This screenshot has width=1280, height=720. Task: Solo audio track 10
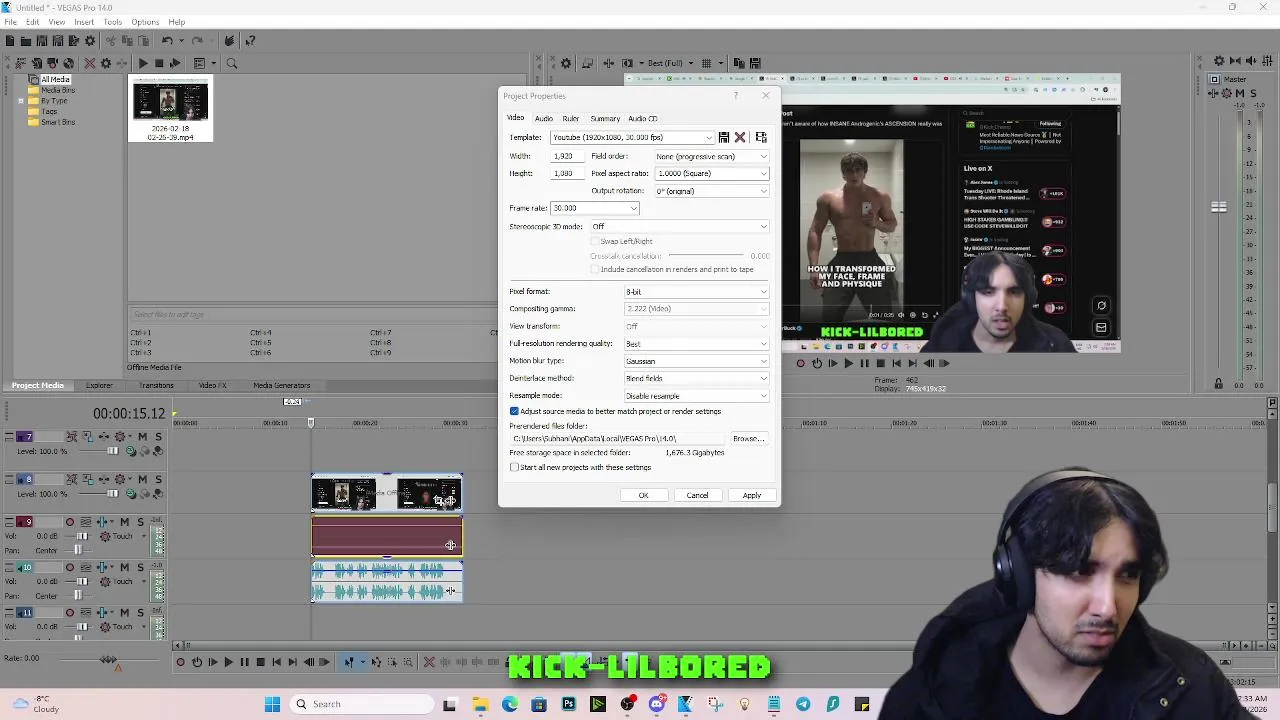[x=139, y=567]
